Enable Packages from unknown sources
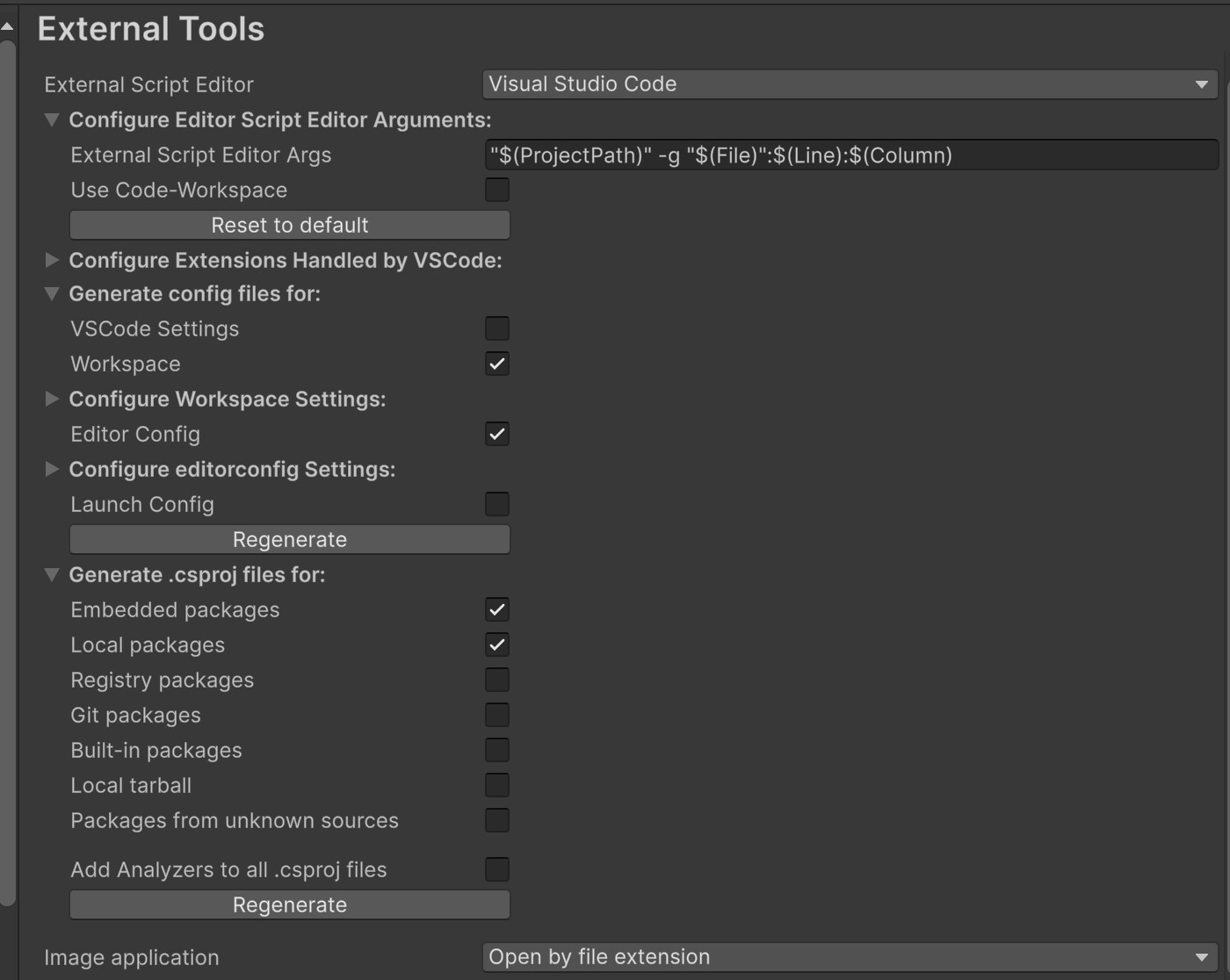1230x980 pixels. pos(497,819)
